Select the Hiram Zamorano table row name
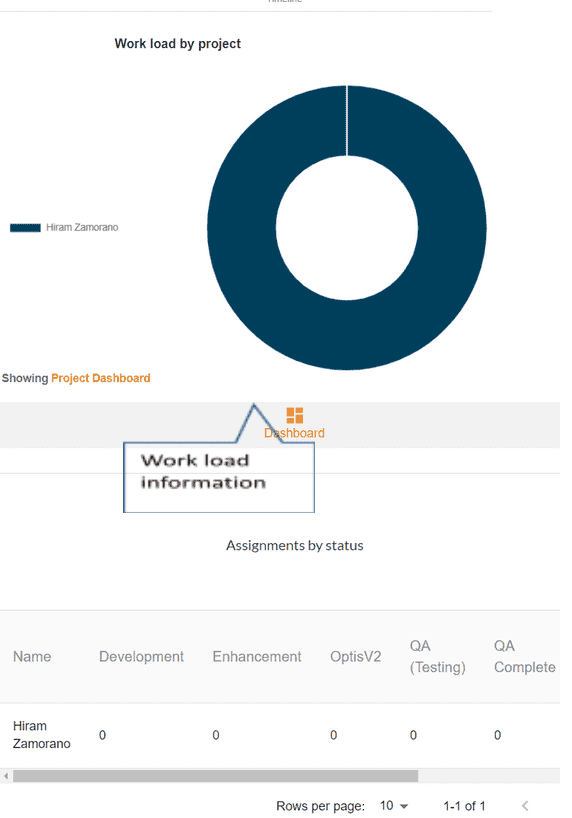The height and width of the screenshot is (818, 572). point(42,735)
